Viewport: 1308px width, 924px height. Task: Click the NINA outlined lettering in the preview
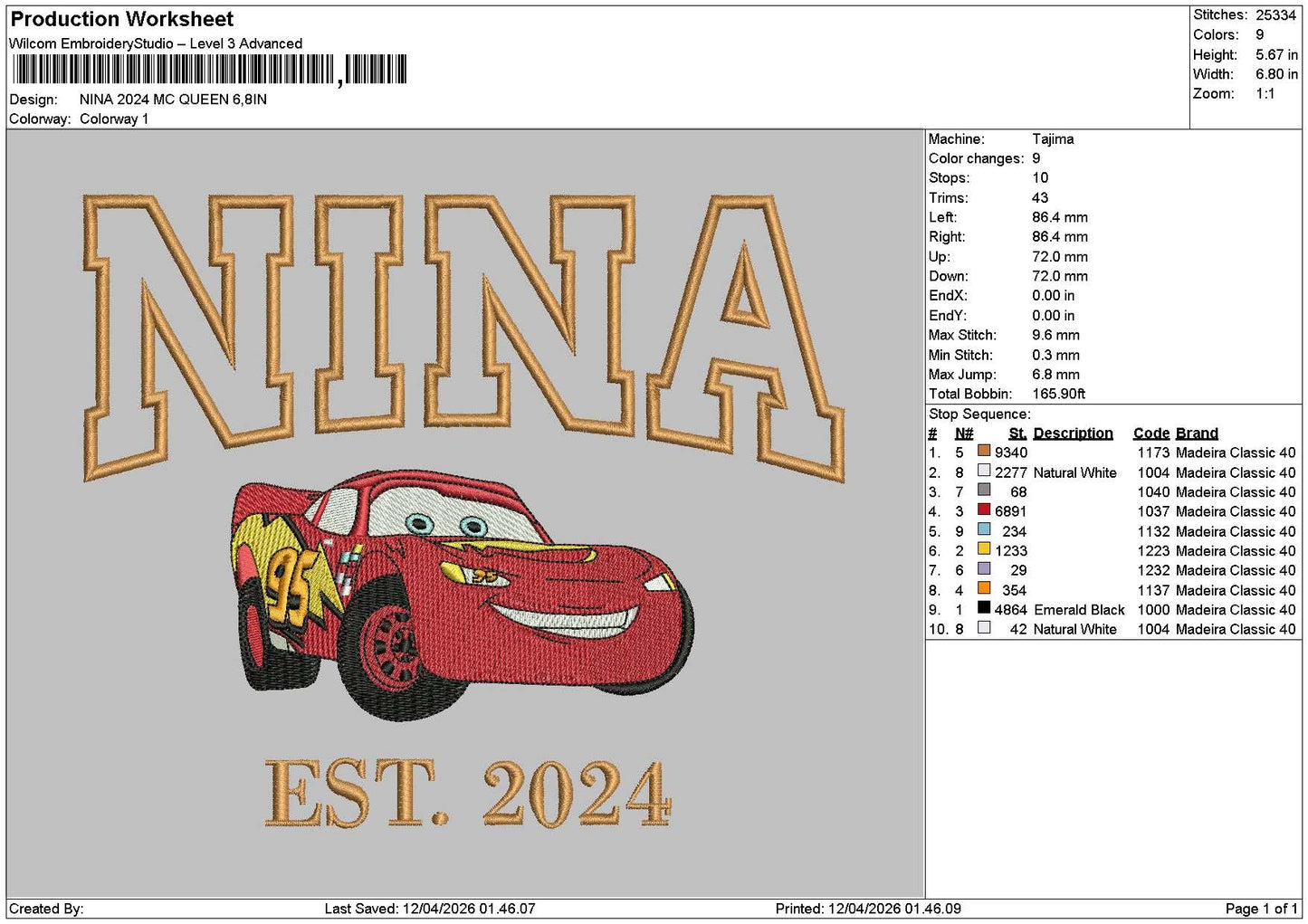pyautogui.click(x=463, y=337)
